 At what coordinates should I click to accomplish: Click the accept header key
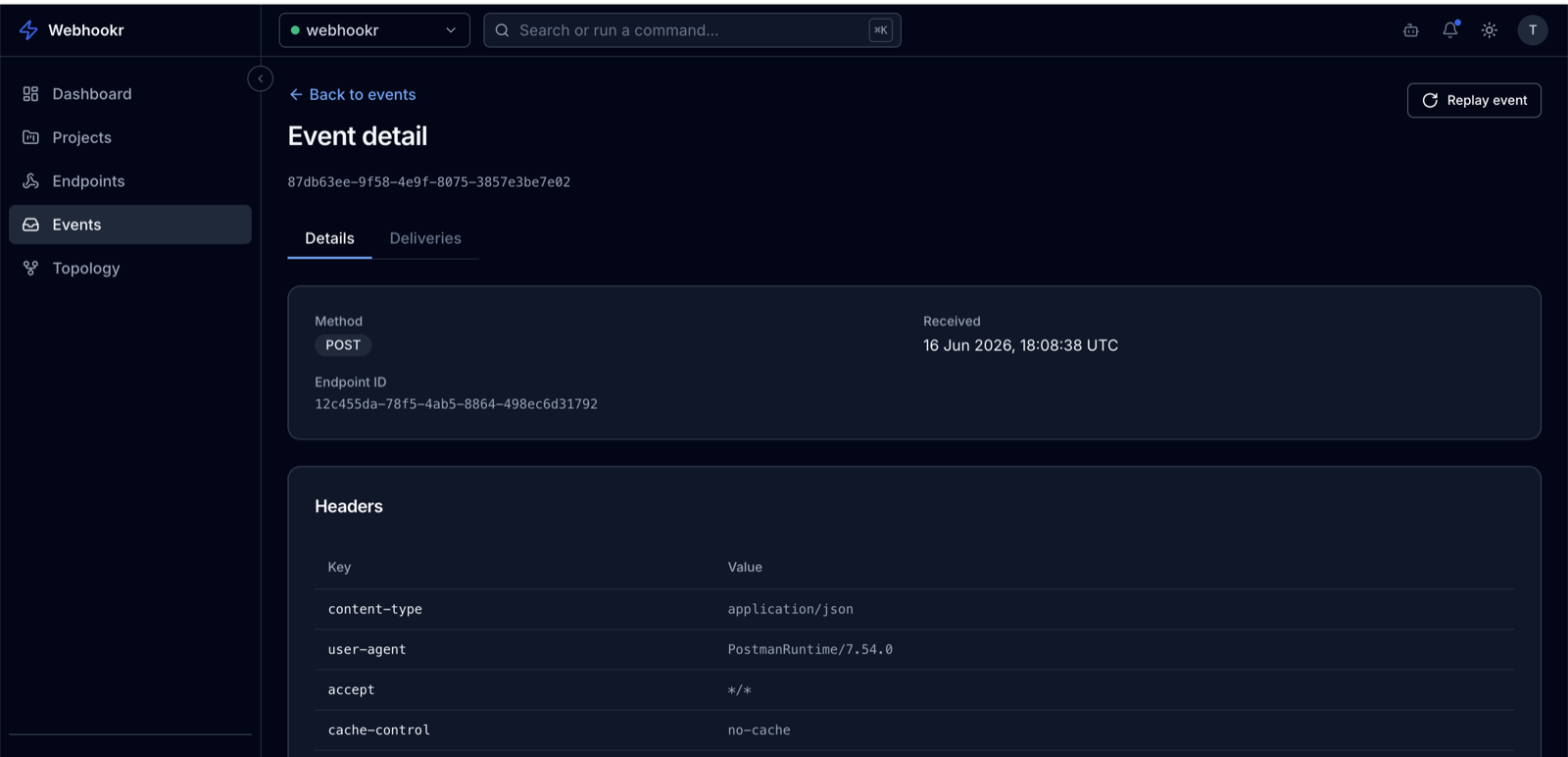[351, 689]
